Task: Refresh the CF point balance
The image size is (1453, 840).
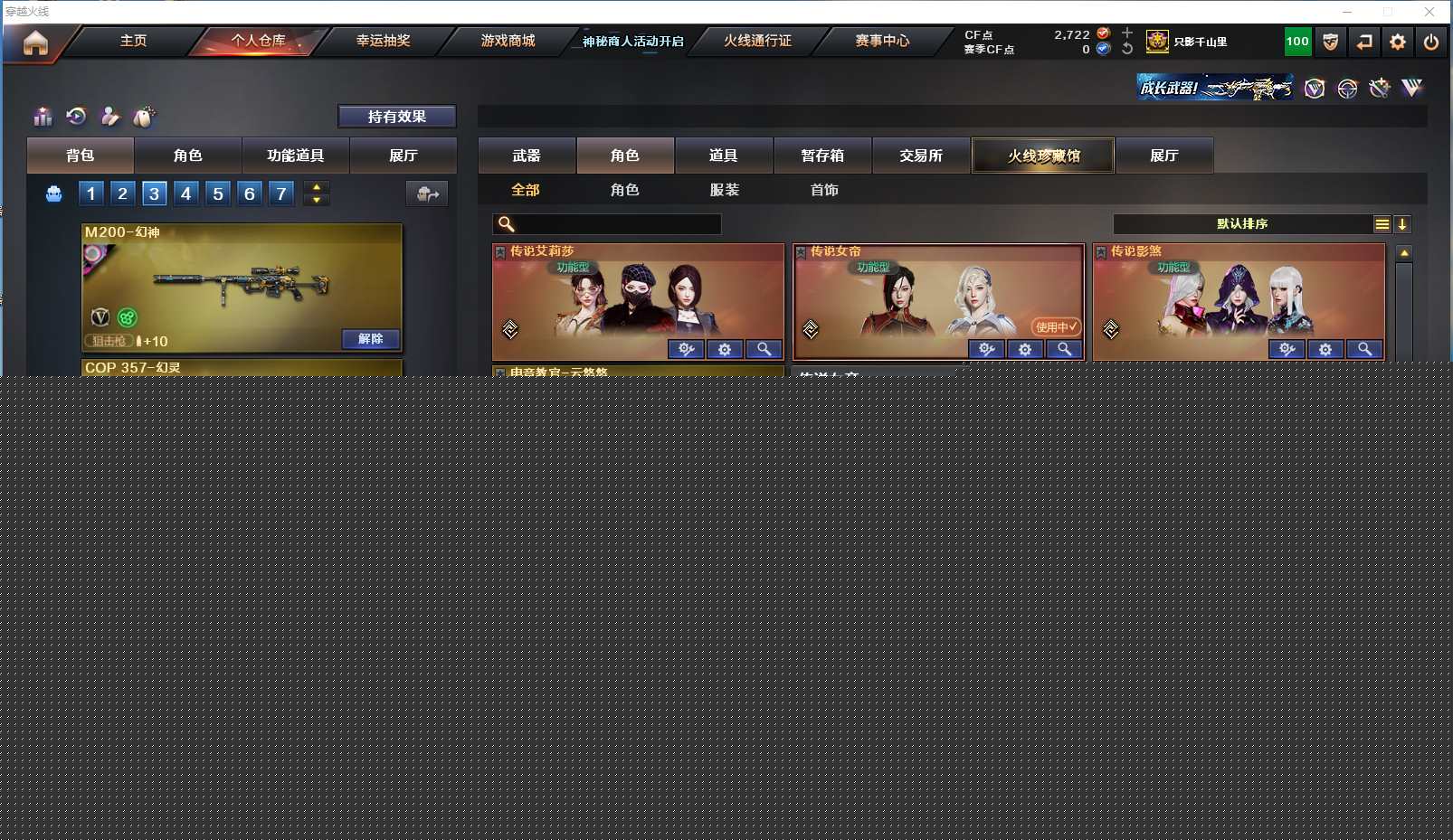Action: (1127, 49)
